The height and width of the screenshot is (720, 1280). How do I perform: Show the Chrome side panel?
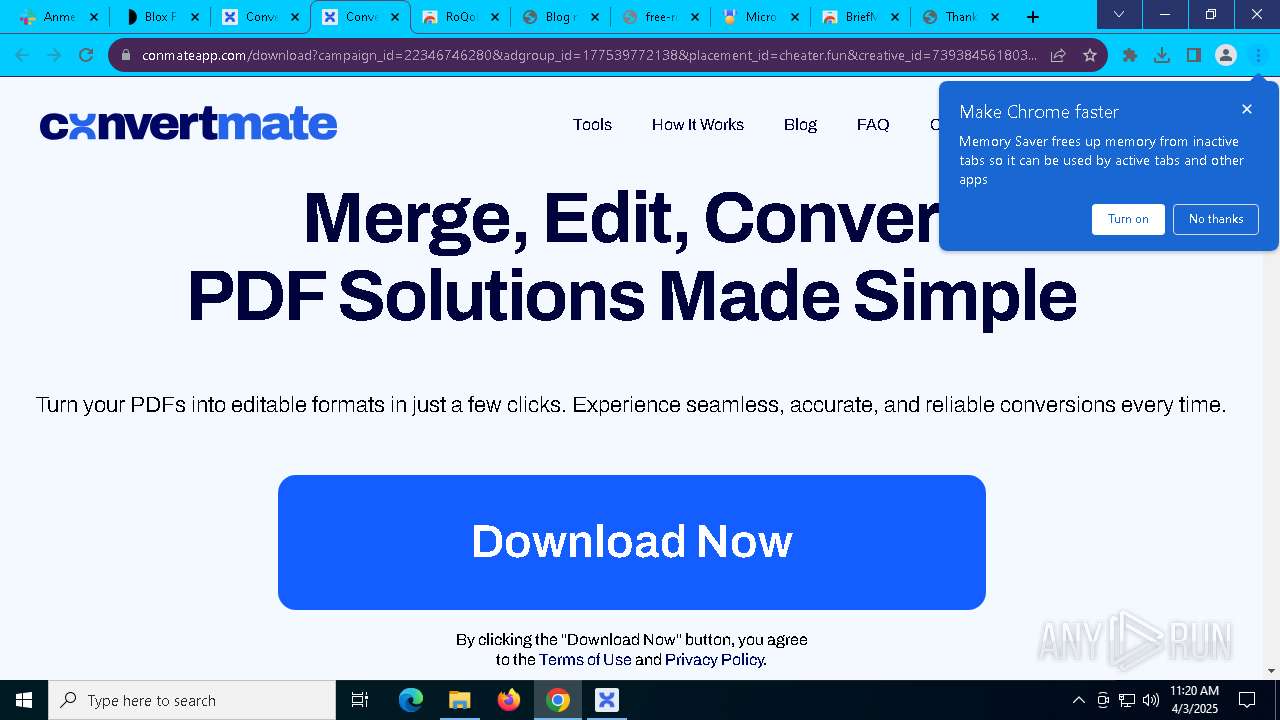coord(1194,55)
